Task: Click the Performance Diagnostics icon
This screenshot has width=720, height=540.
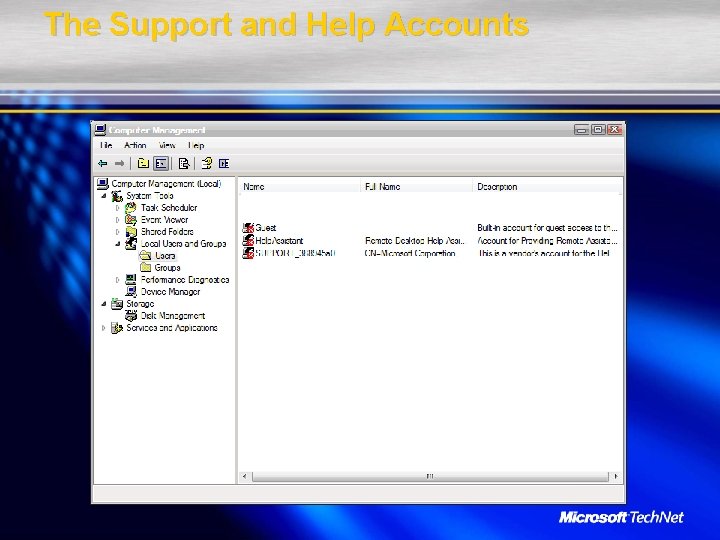Action: point(131,279)
